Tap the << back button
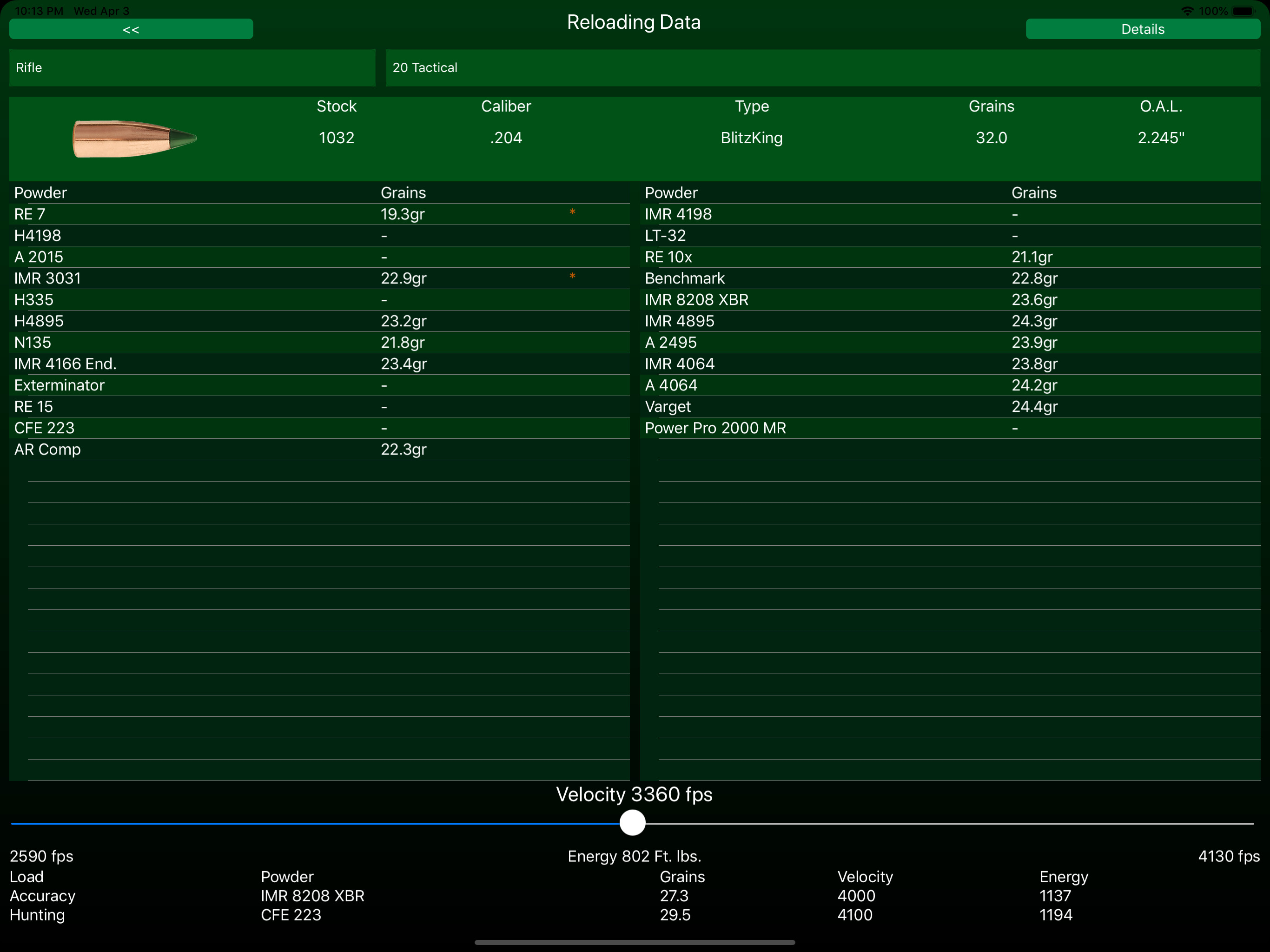Image resolution: width=1270 pixels, height=952 pixels. pyautogui.click(x=131, y=29)
